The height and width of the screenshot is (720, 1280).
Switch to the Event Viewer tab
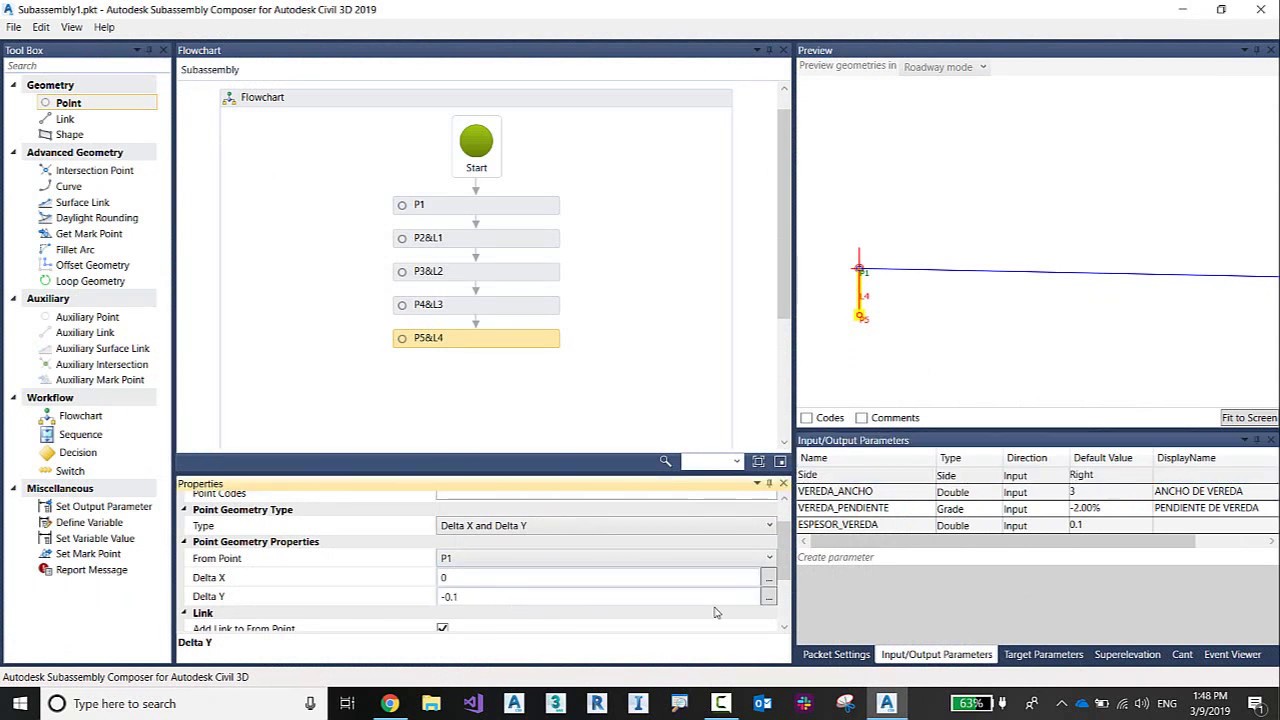(x=1232, y=655)
